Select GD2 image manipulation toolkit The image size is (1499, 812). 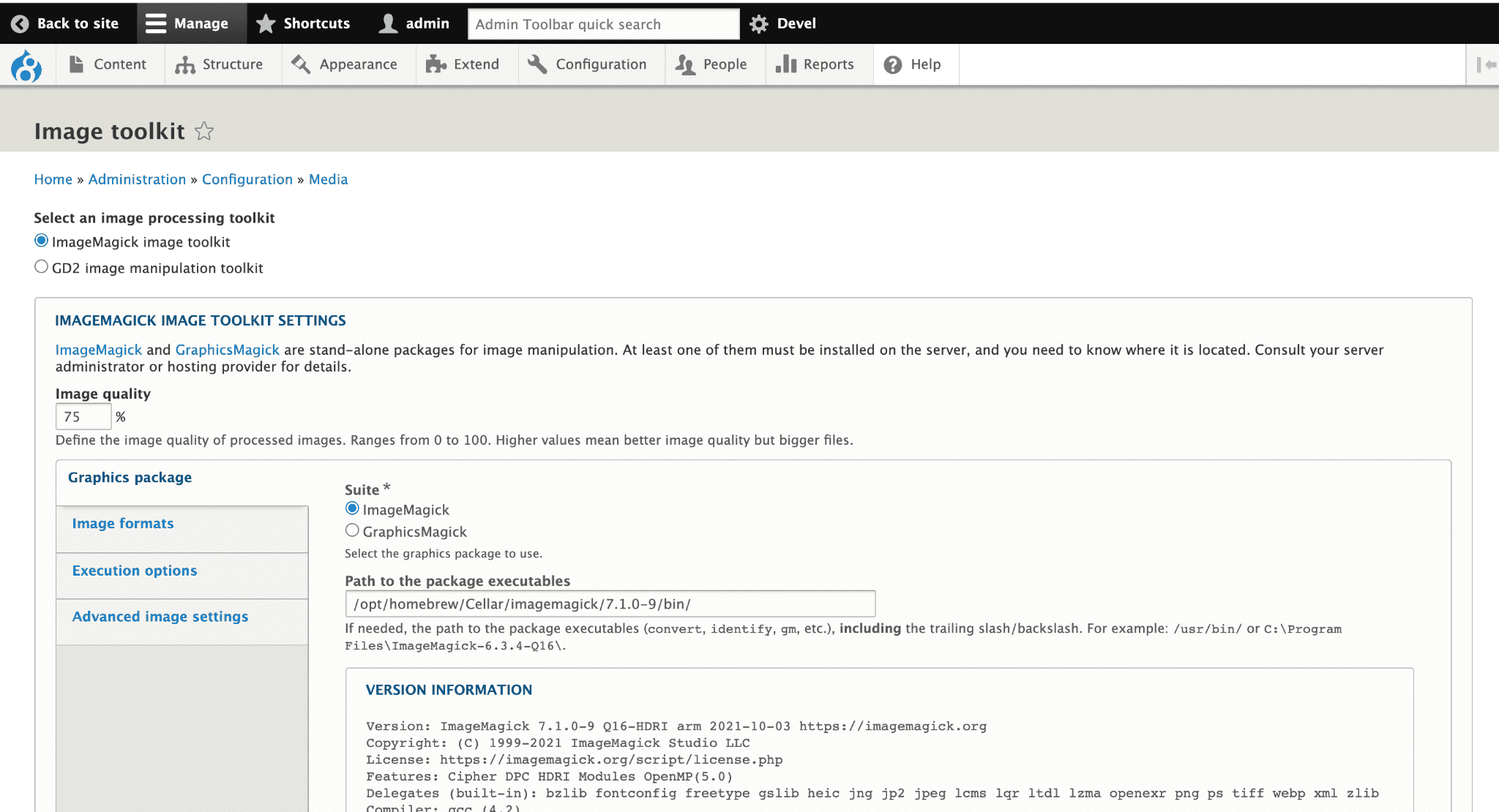(x=41, y=267)
